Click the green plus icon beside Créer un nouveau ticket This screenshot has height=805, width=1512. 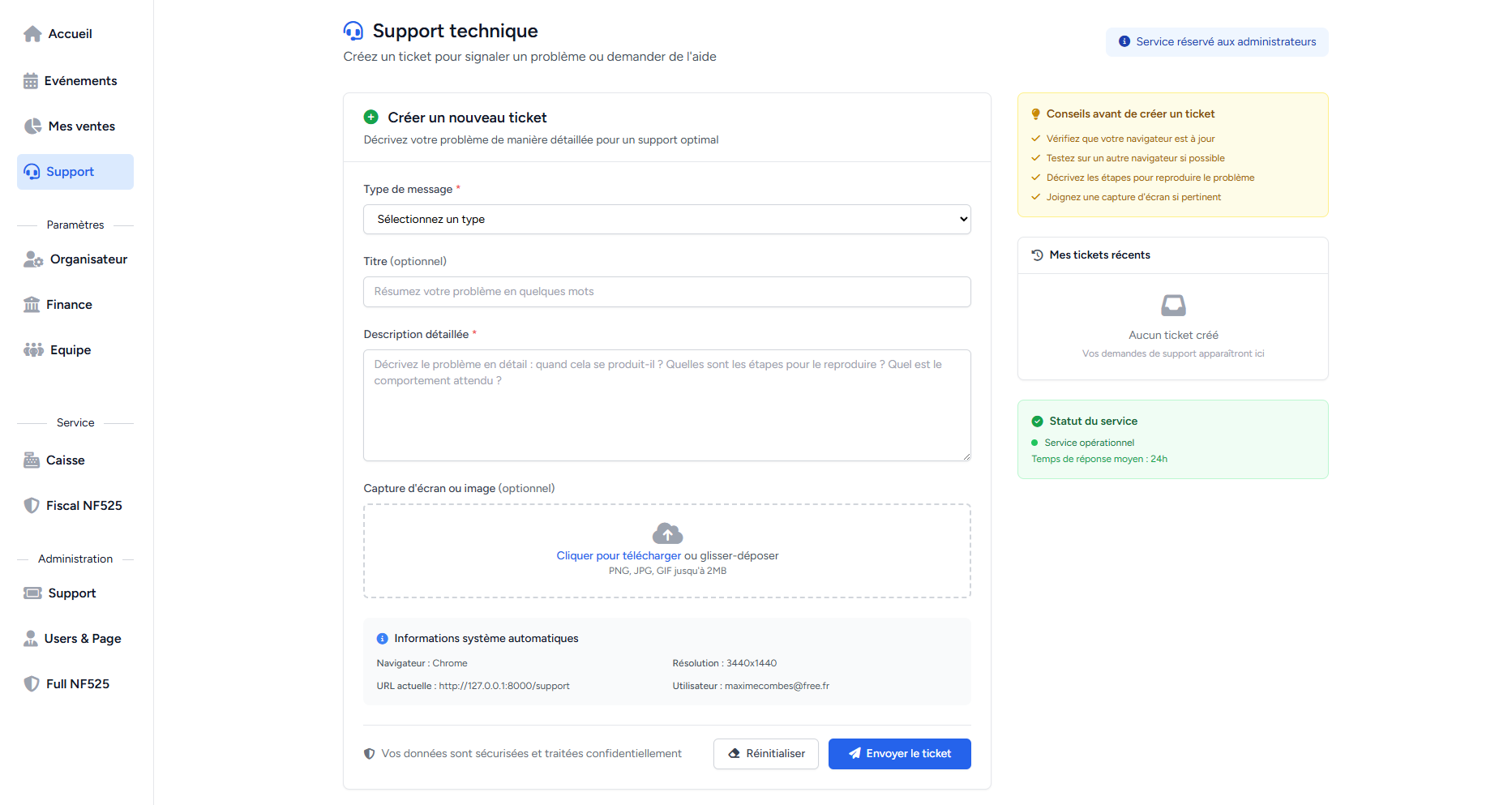coord(371,118)
